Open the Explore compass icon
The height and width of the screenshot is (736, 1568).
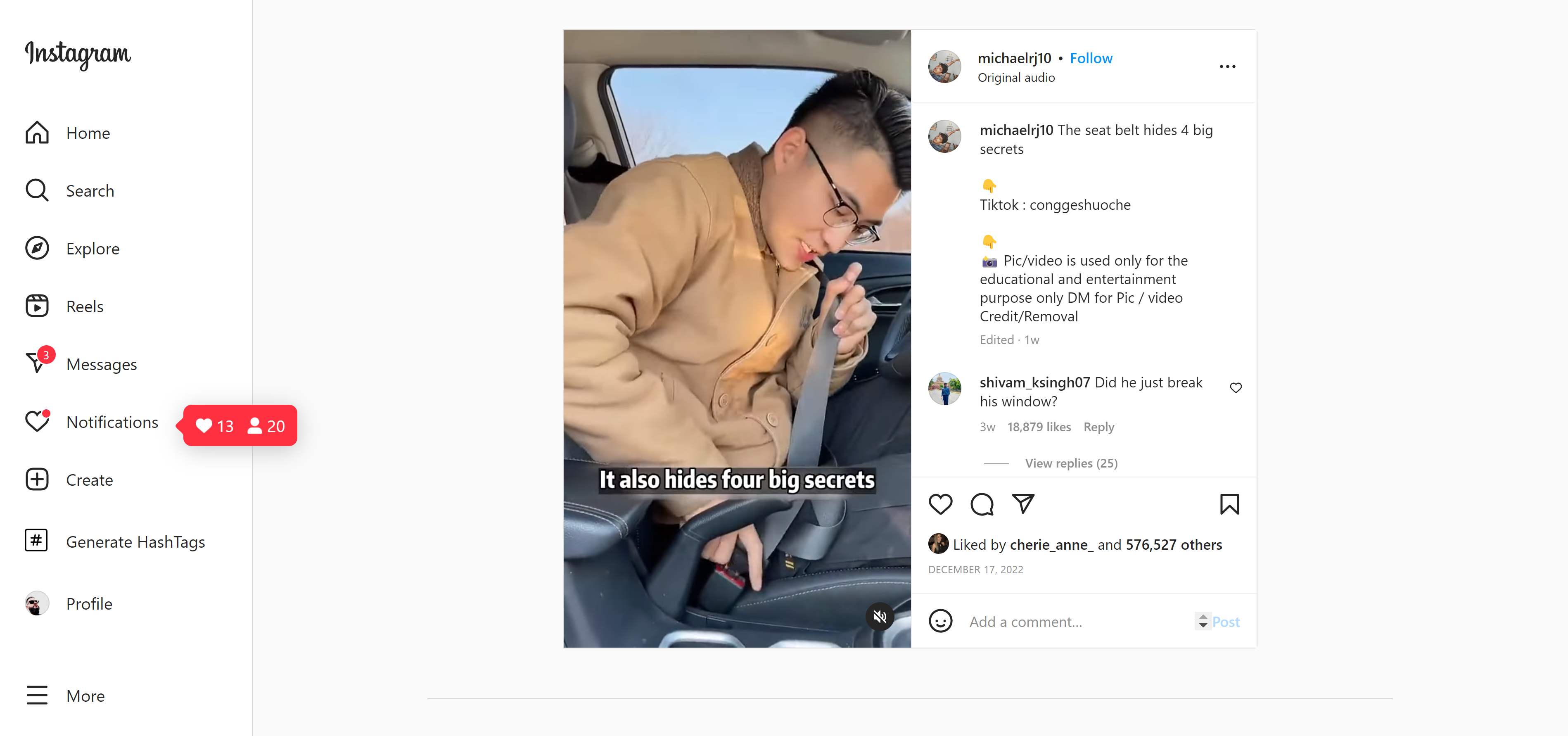(37, 248)
